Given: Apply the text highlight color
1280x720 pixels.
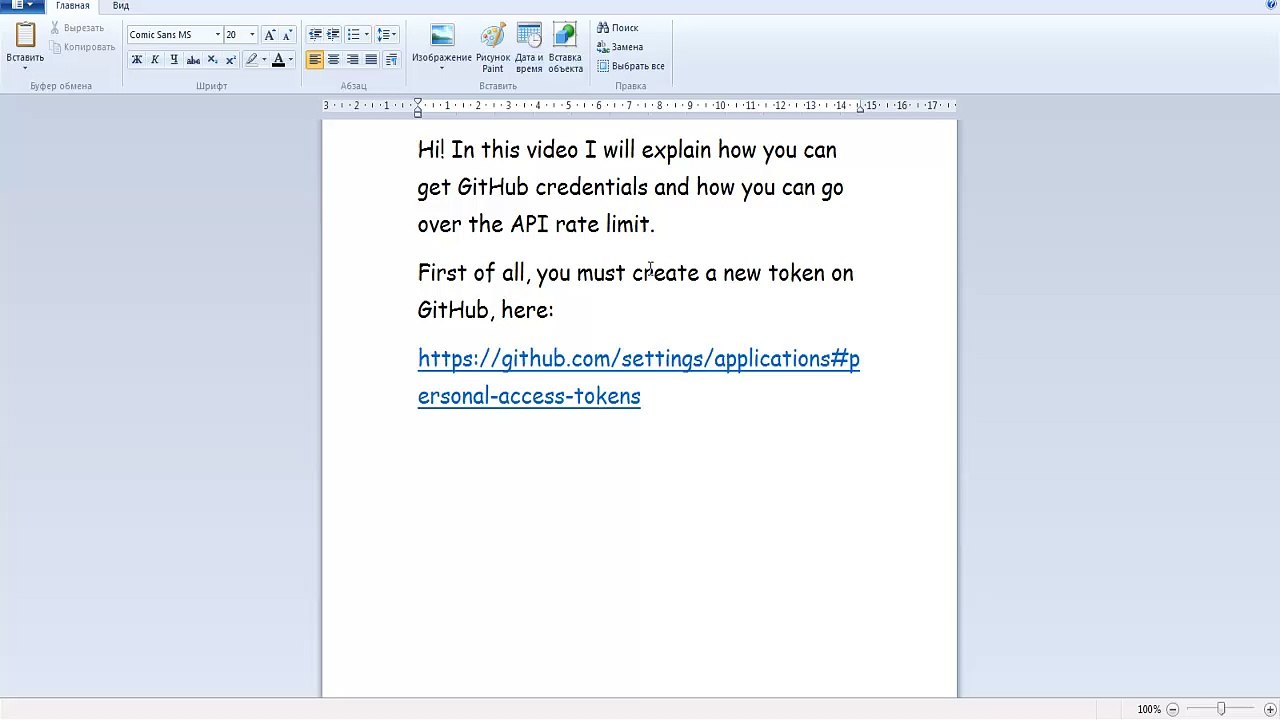Looking at the screenshot, I should (x=252, y=60).
